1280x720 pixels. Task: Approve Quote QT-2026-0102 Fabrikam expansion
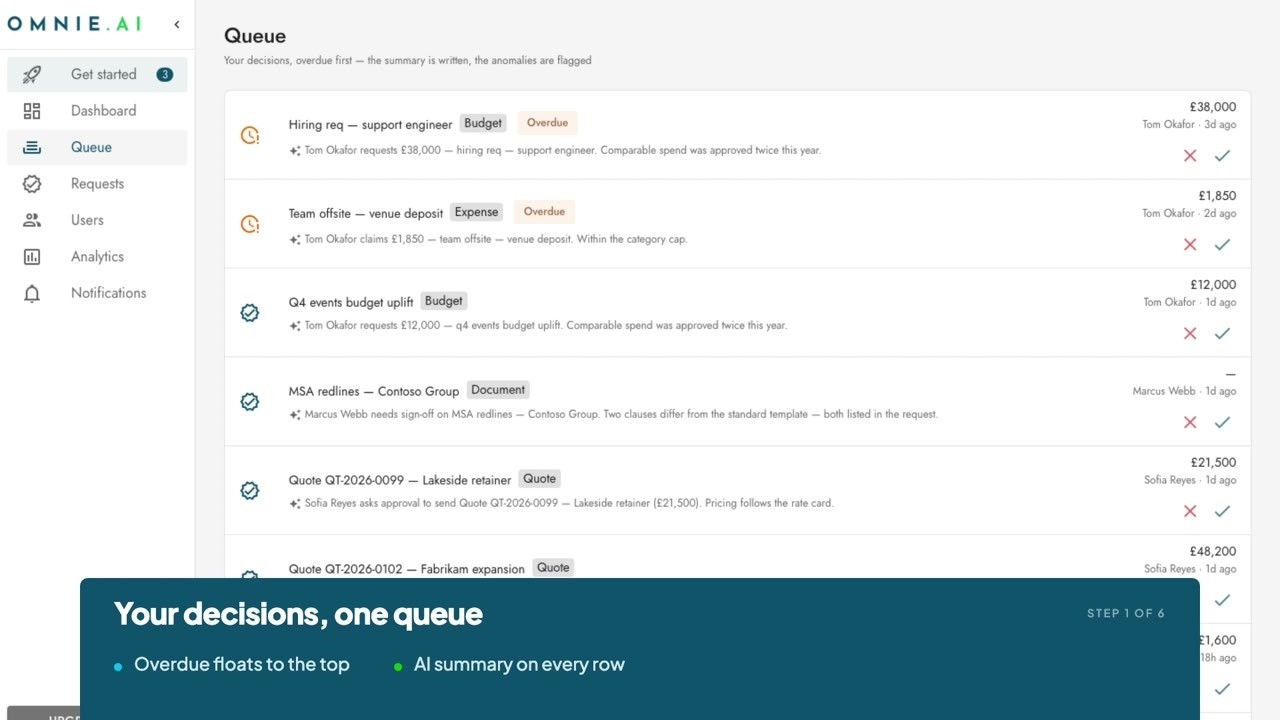coord(1222,600)
